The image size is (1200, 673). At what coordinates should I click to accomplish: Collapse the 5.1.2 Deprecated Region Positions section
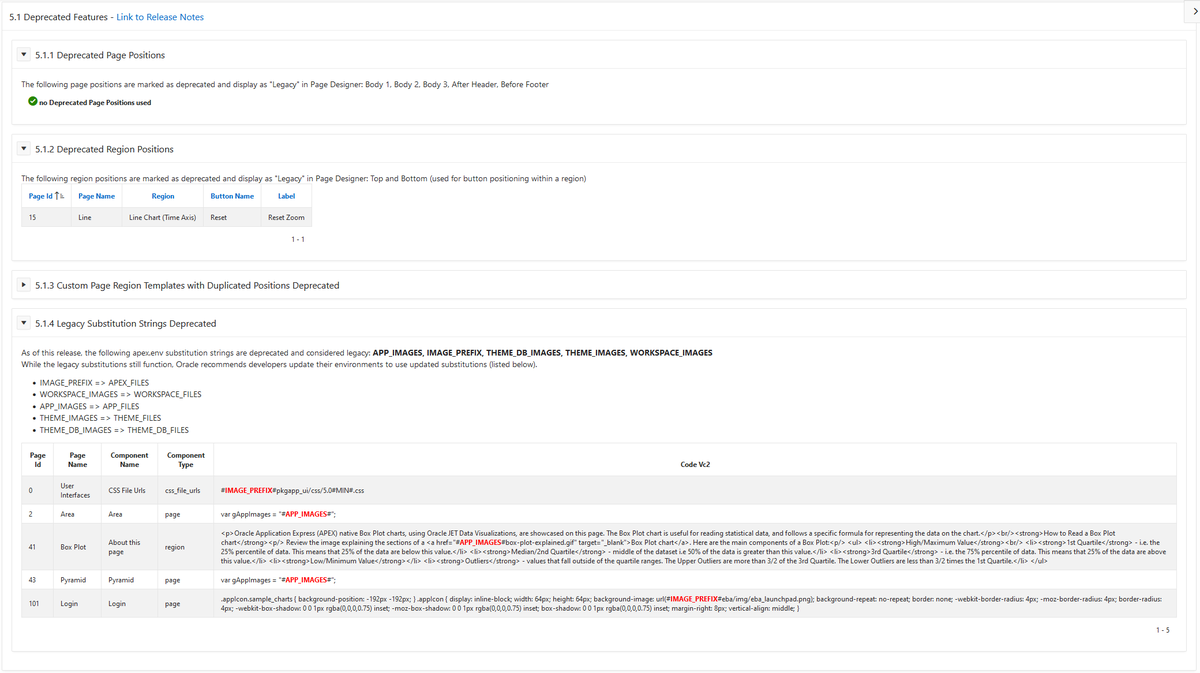[x=24, y=149]
